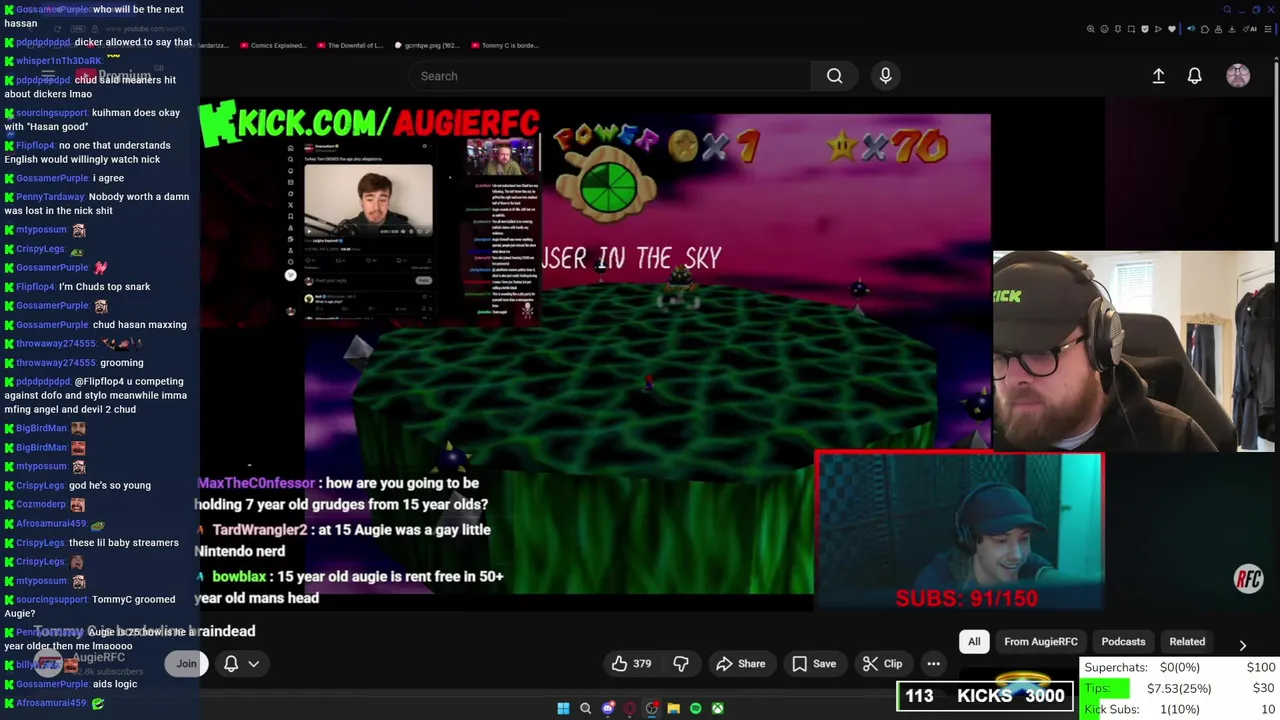Screen dimensions: 1280x720
Task: Open the browser AI tool icon
Action: 1250,29
